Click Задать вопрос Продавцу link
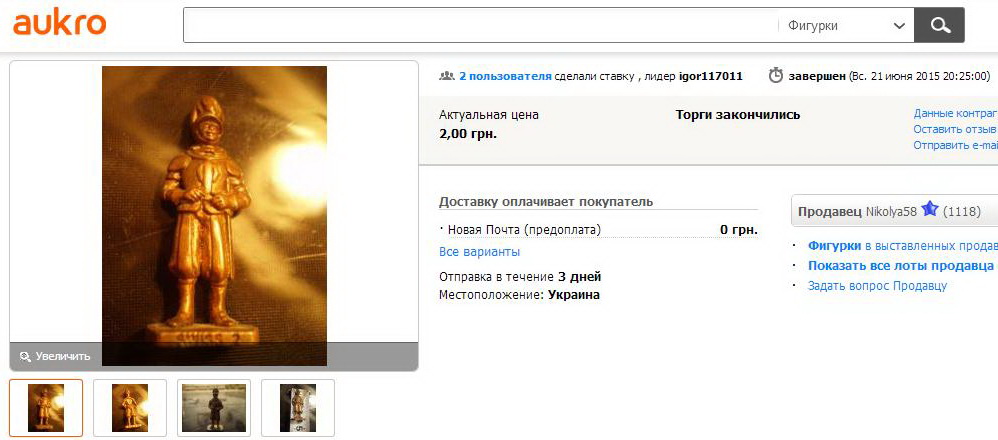This screenshot has height=440, width=998. (x=877, y=285)
